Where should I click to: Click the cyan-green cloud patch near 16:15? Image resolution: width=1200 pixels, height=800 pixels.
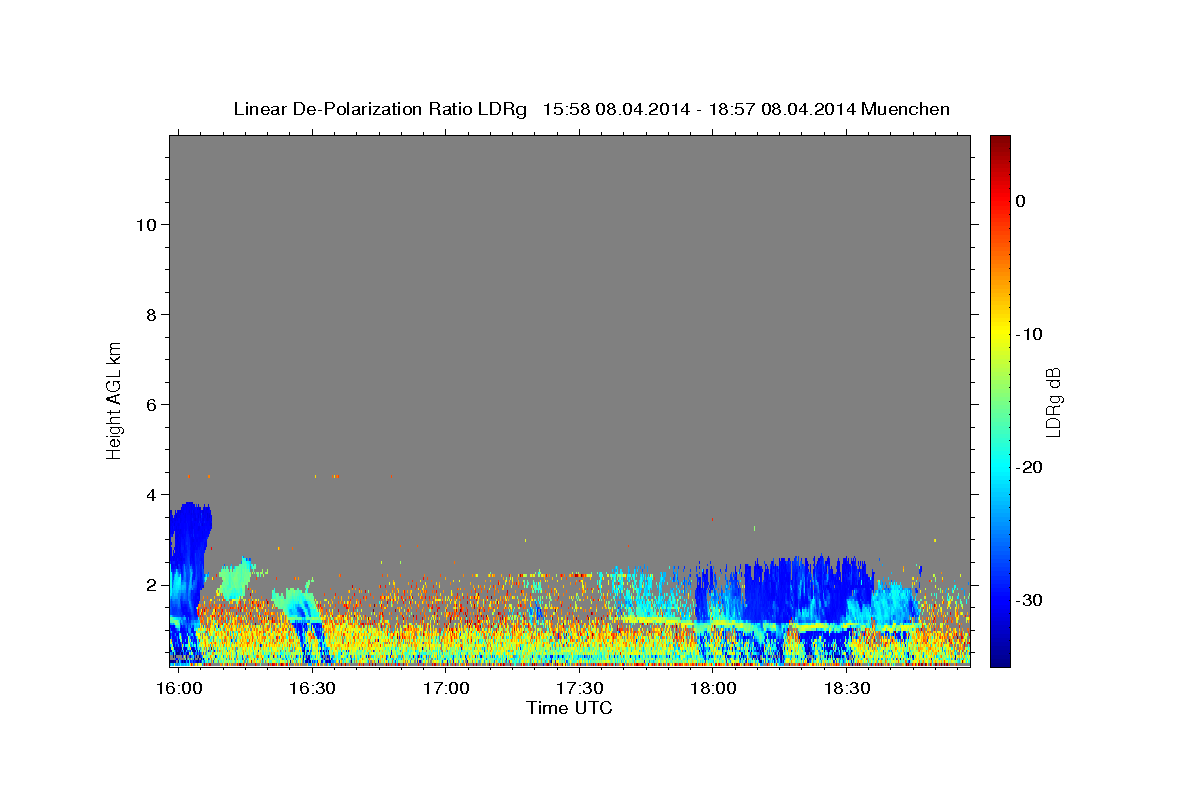tap(236, 578)
